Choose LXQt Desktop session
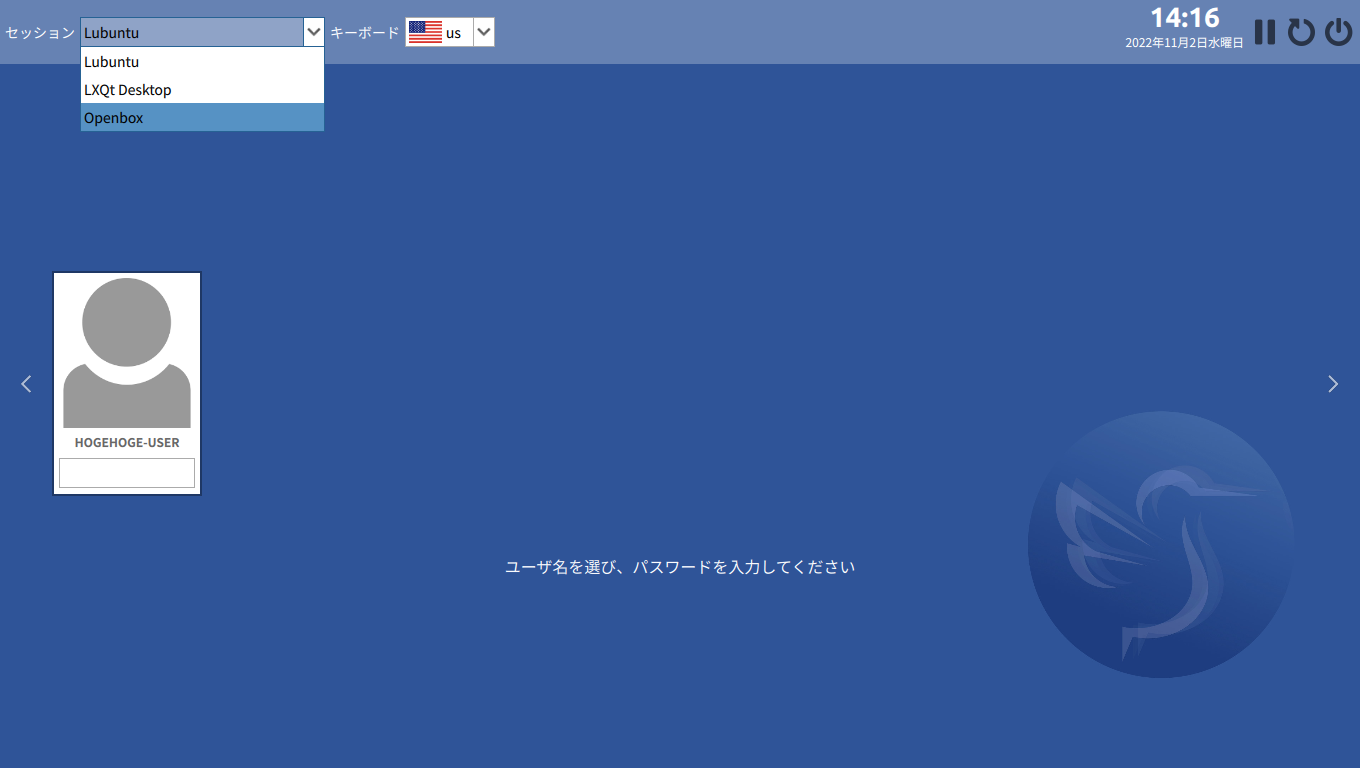Image resolution: width=1360 pixels, height=768 pixels. (x=203, y=90)
